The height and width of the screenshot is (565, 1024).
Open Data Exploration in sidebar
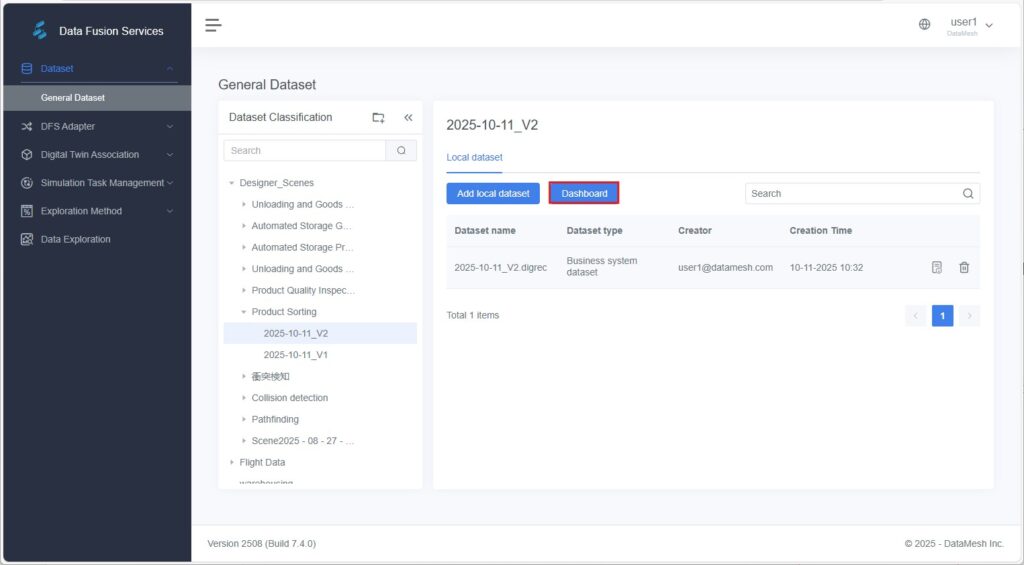click(x=75, y=239)
